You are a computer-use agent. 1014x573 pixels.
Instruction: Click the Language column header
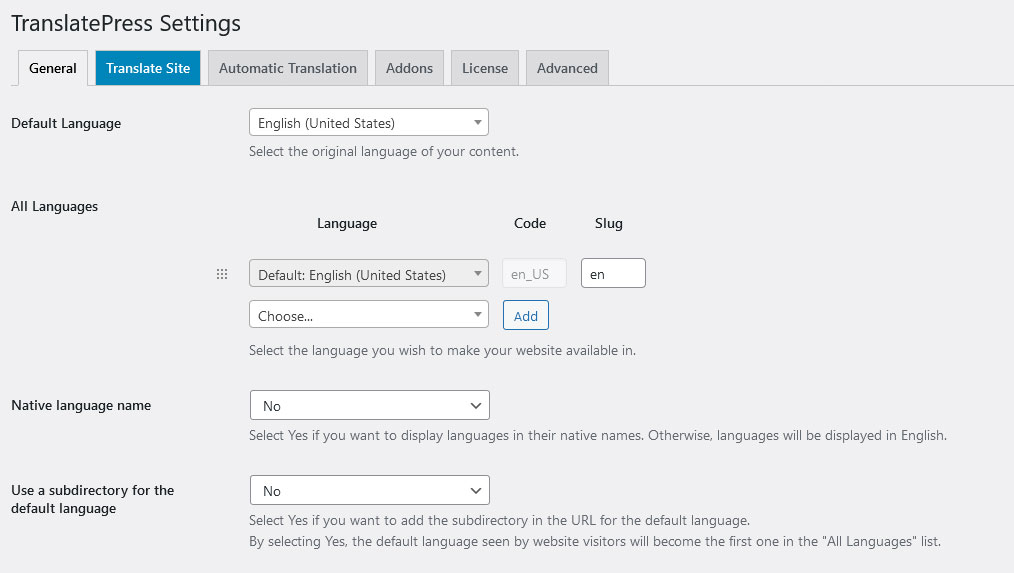347,224
